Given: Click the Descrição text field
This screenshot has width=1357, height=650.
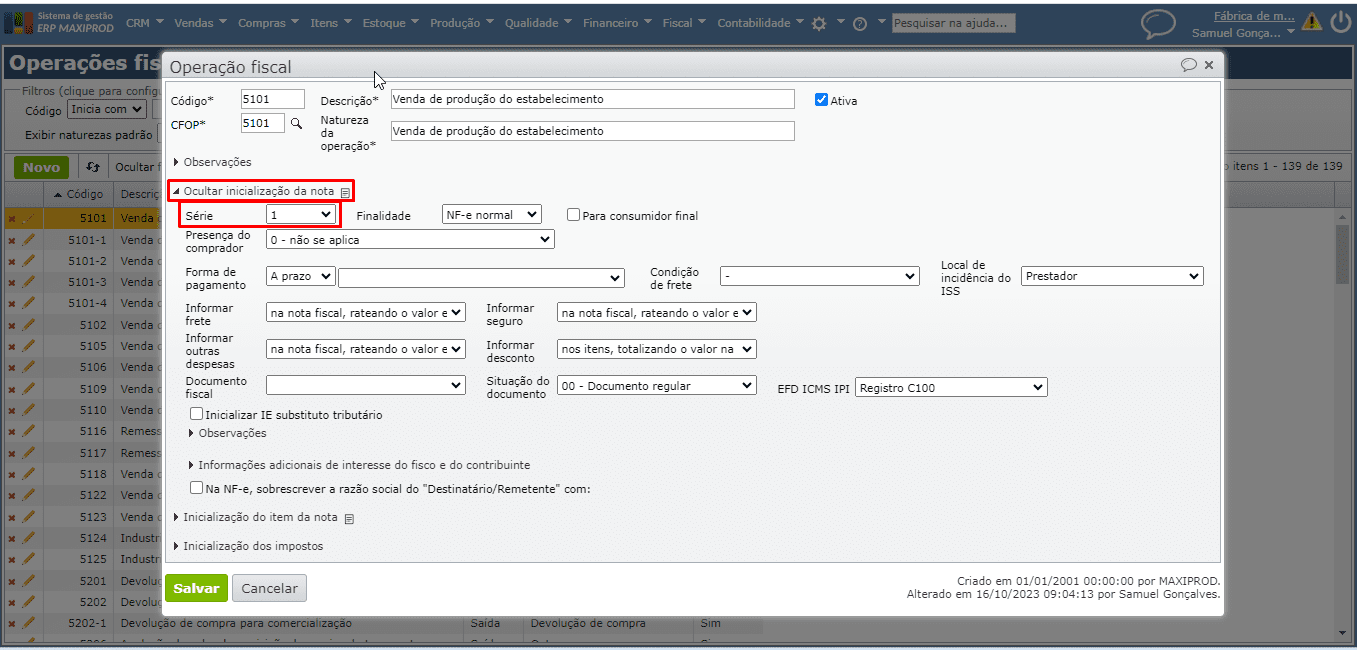Looking at the screenshot, I should tap(592, 99).
